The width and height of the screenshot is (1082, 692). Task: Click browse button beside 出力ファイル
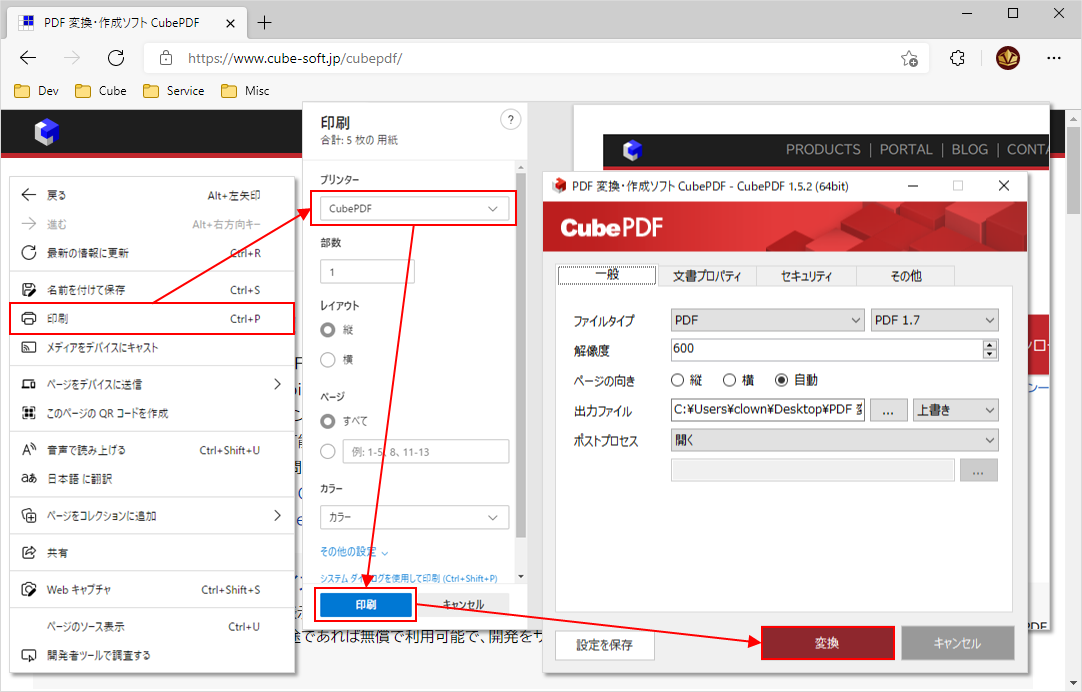point(888,410)
